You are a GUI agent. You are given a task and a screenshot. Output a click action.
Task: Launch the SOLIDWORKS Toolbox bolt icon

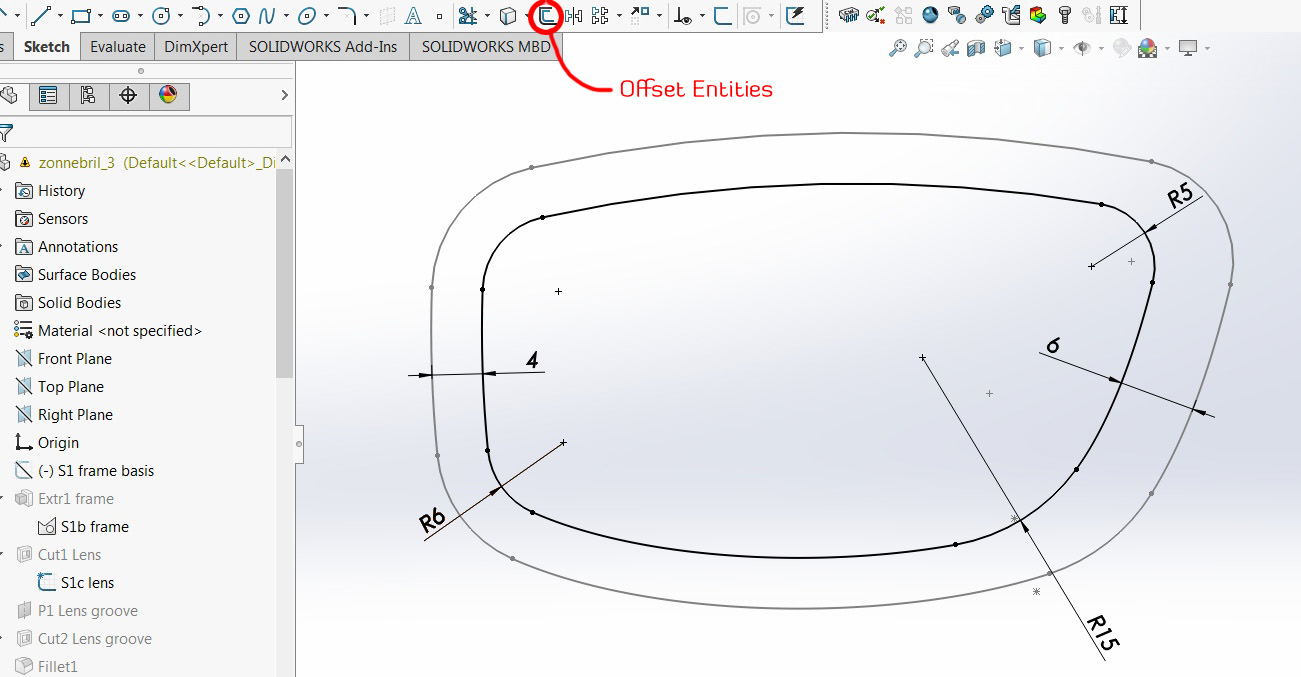[x=1065, y=15]
